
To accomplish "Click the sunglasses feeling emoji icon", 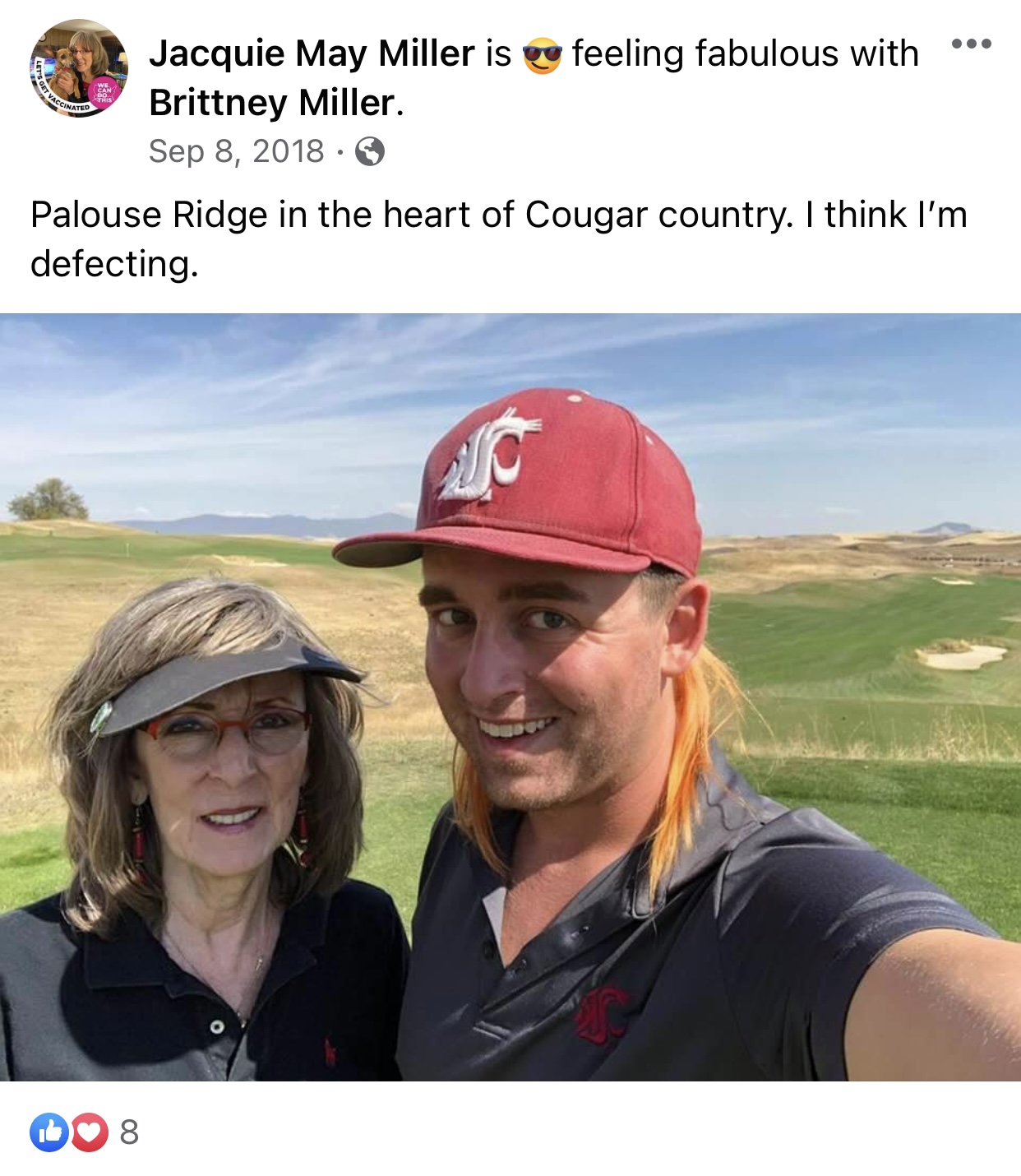I will 543,55.
